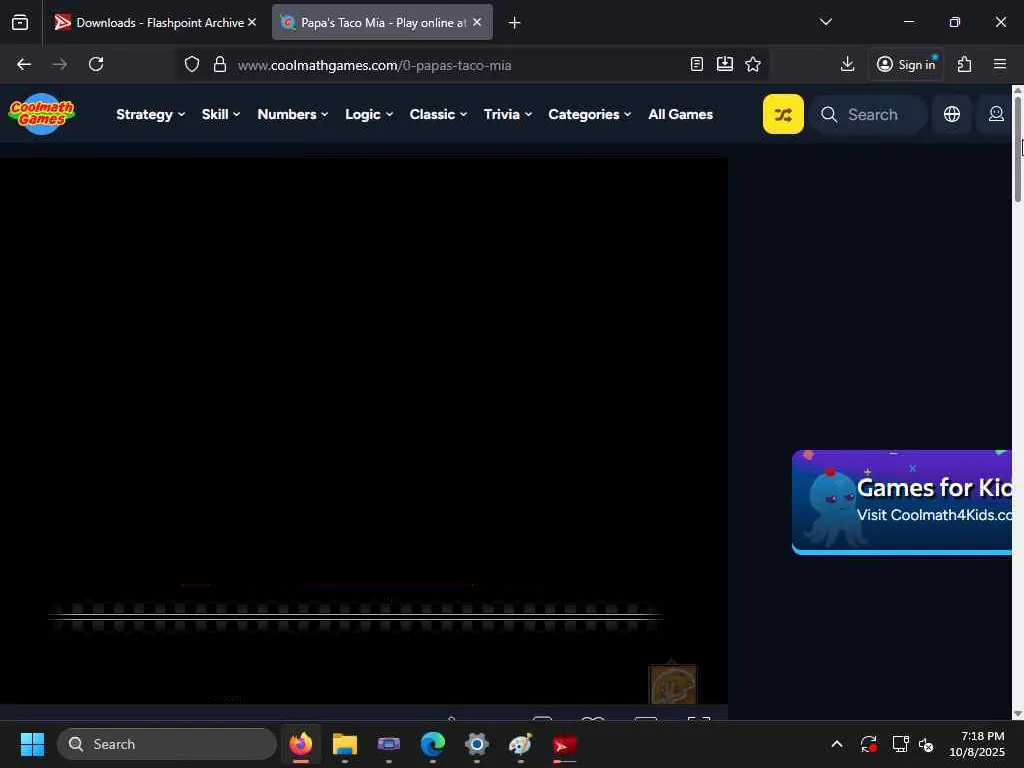Expand the Classic games menu
Viewport: 1024px width, 768px height.
tap(438, 114)
